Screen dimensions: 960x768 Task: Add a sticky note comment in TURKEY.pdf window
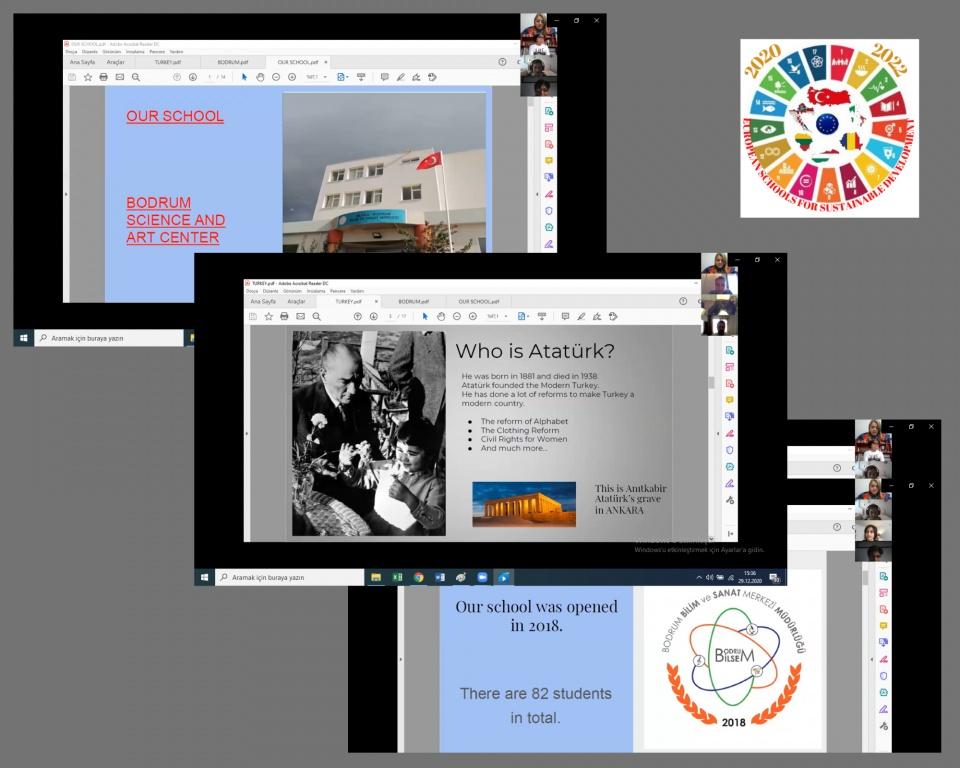[x=565, y=316]
